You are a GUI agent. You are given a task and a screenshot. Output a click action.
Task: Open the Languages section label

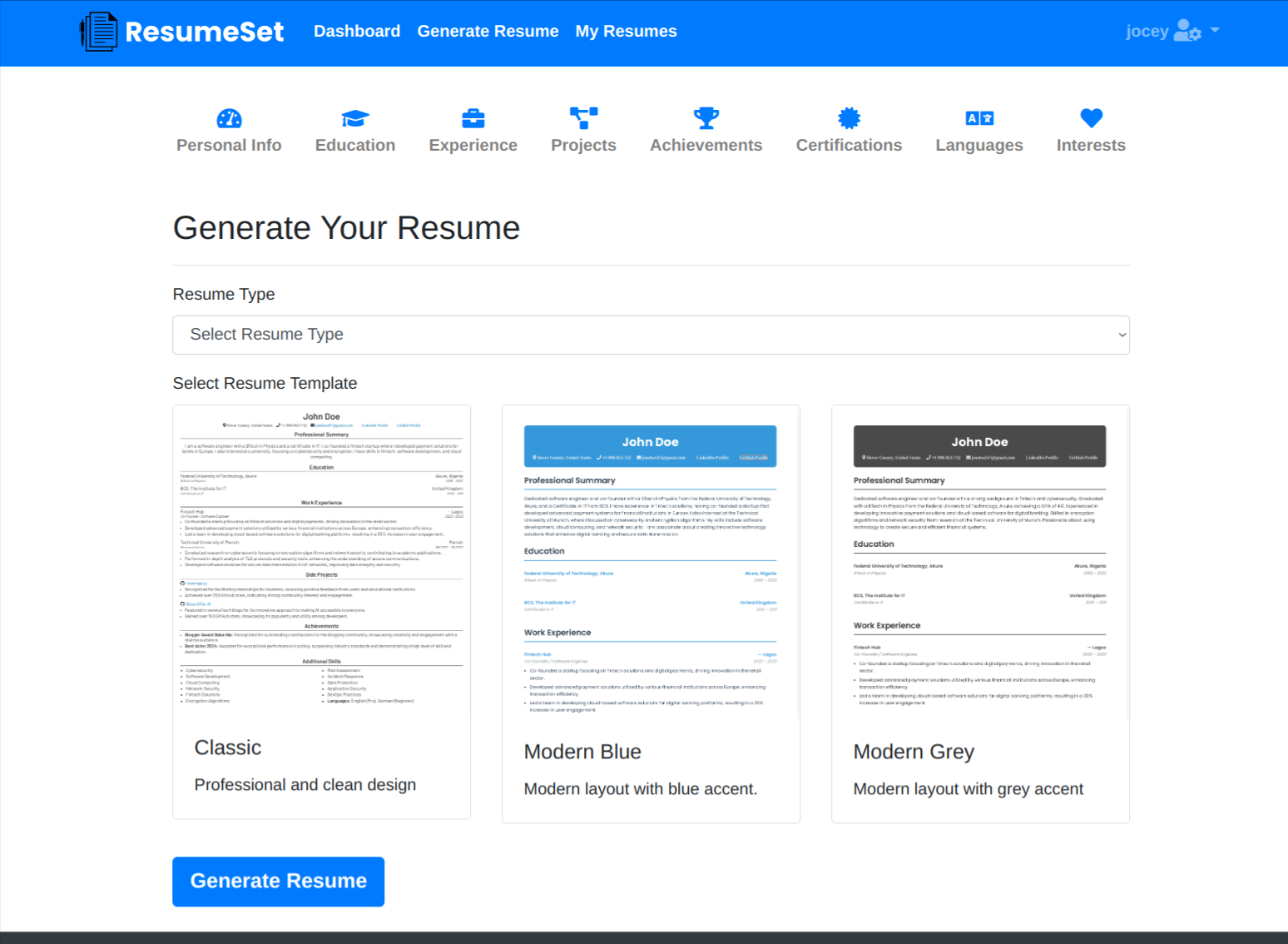pyautogui.click(x=979, y=145)
